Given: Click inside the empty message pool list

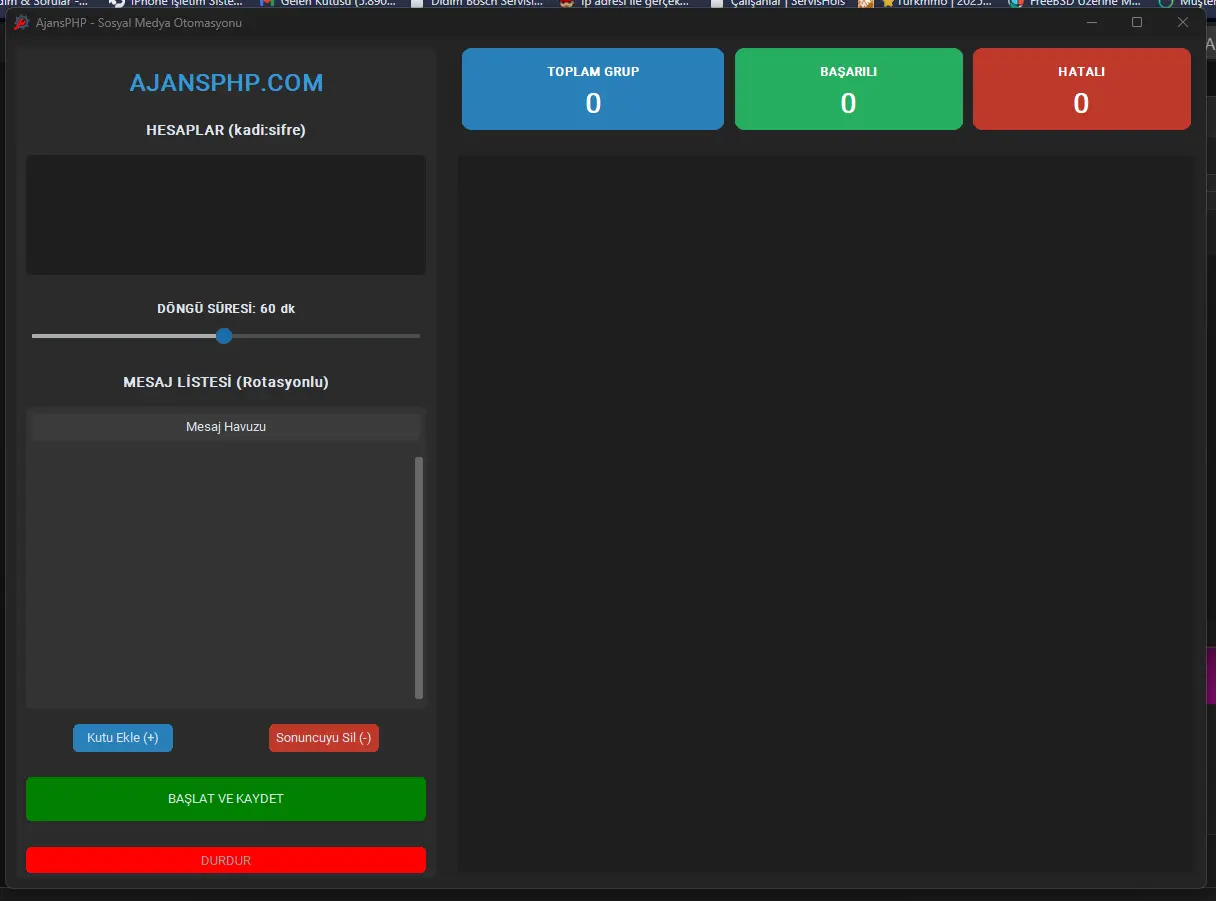Looking at the screenshot, I should coord(220,575).
